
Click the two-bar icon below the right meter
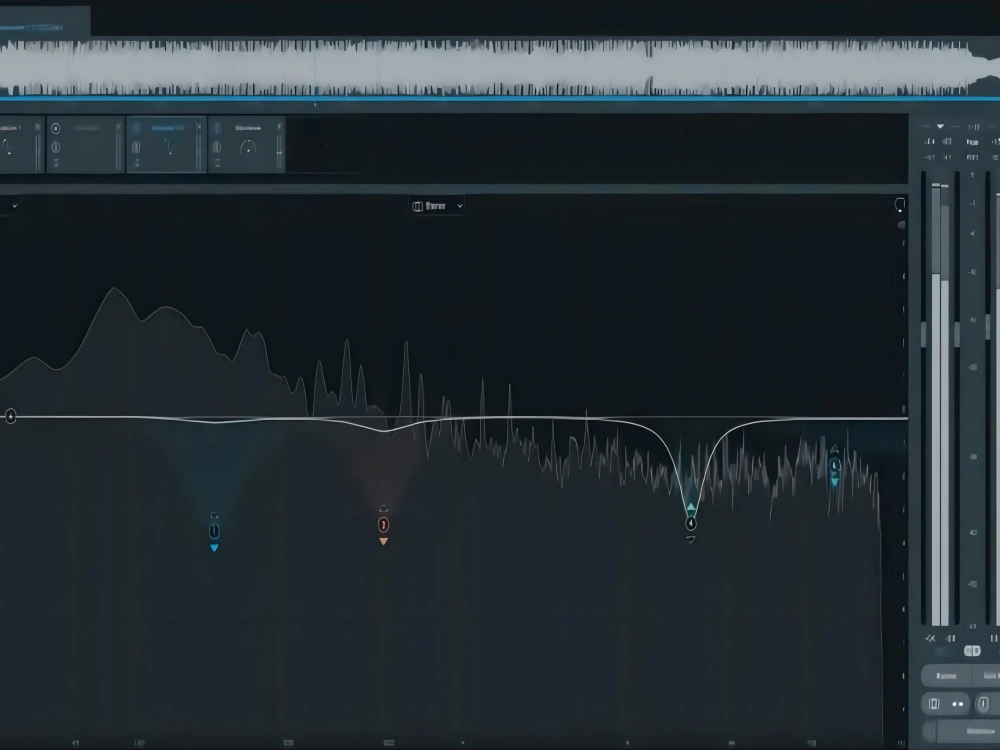tap(994, 638)
